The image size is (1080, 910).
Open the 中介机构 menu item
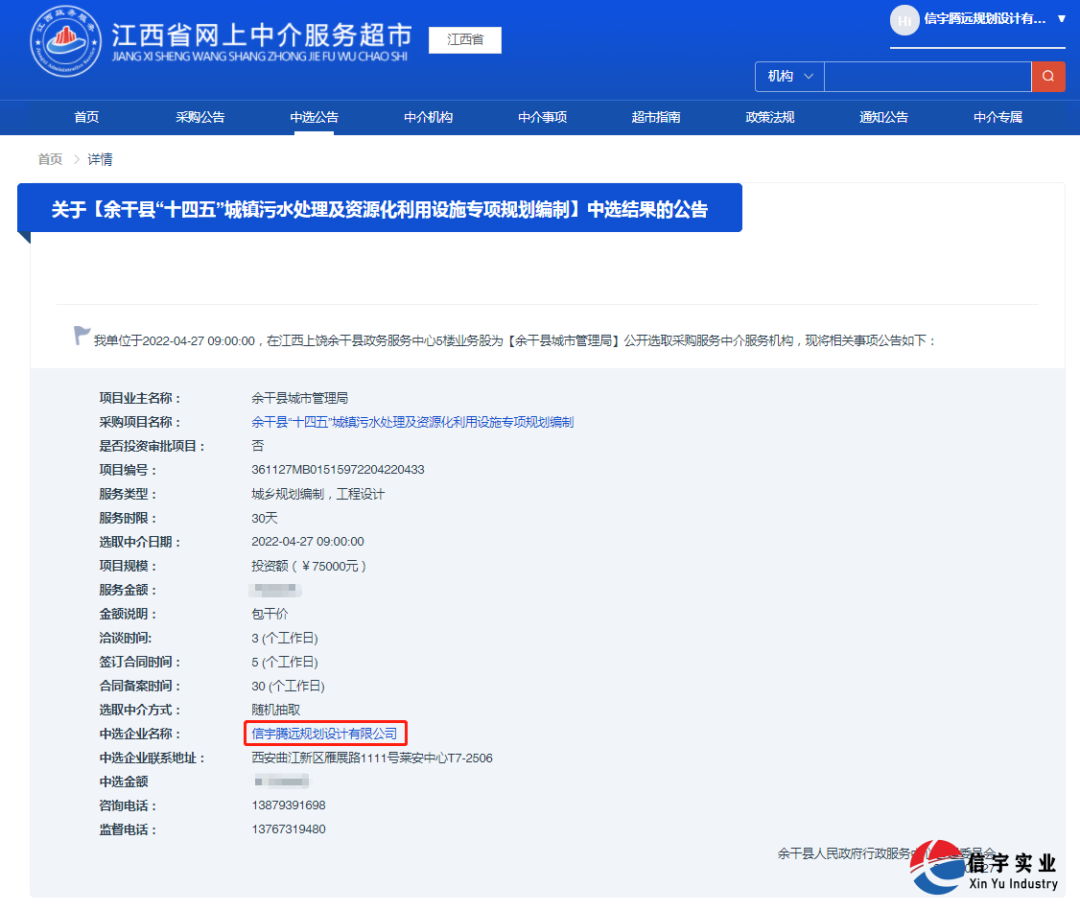pyautogui.click(x=428, y=117)
